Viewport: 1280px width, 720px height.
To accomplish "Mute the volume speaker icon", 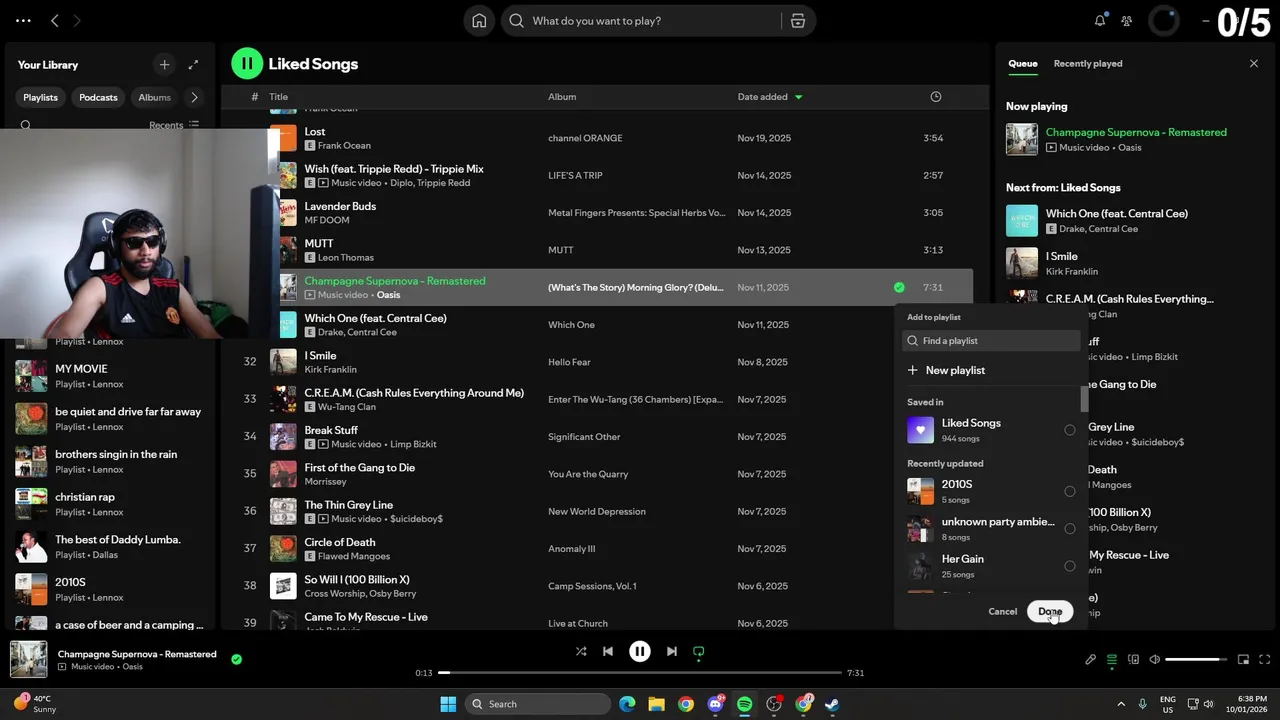I will (x=1155, y=659).
